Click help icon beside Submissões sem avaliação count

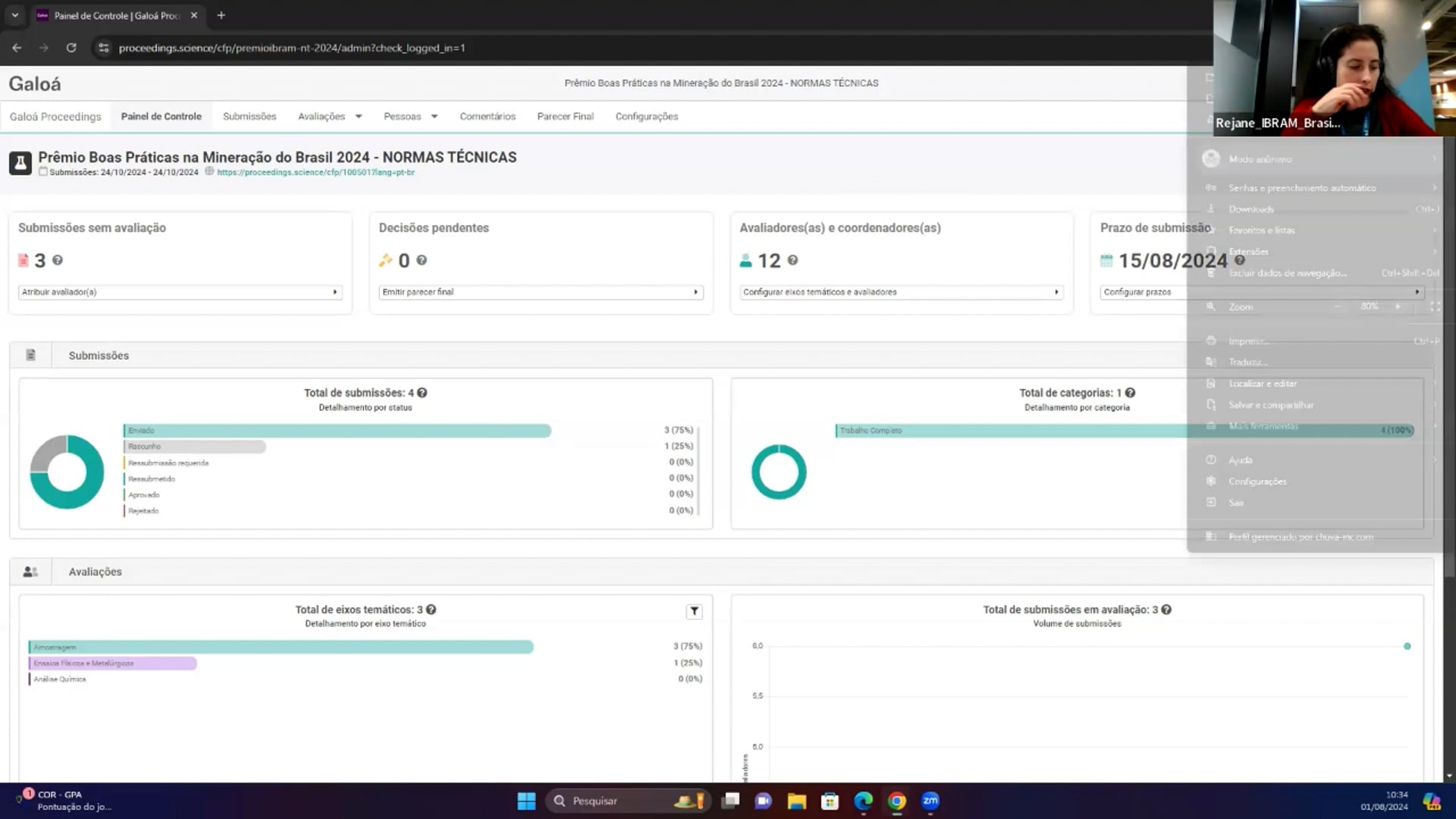(58, 260)
